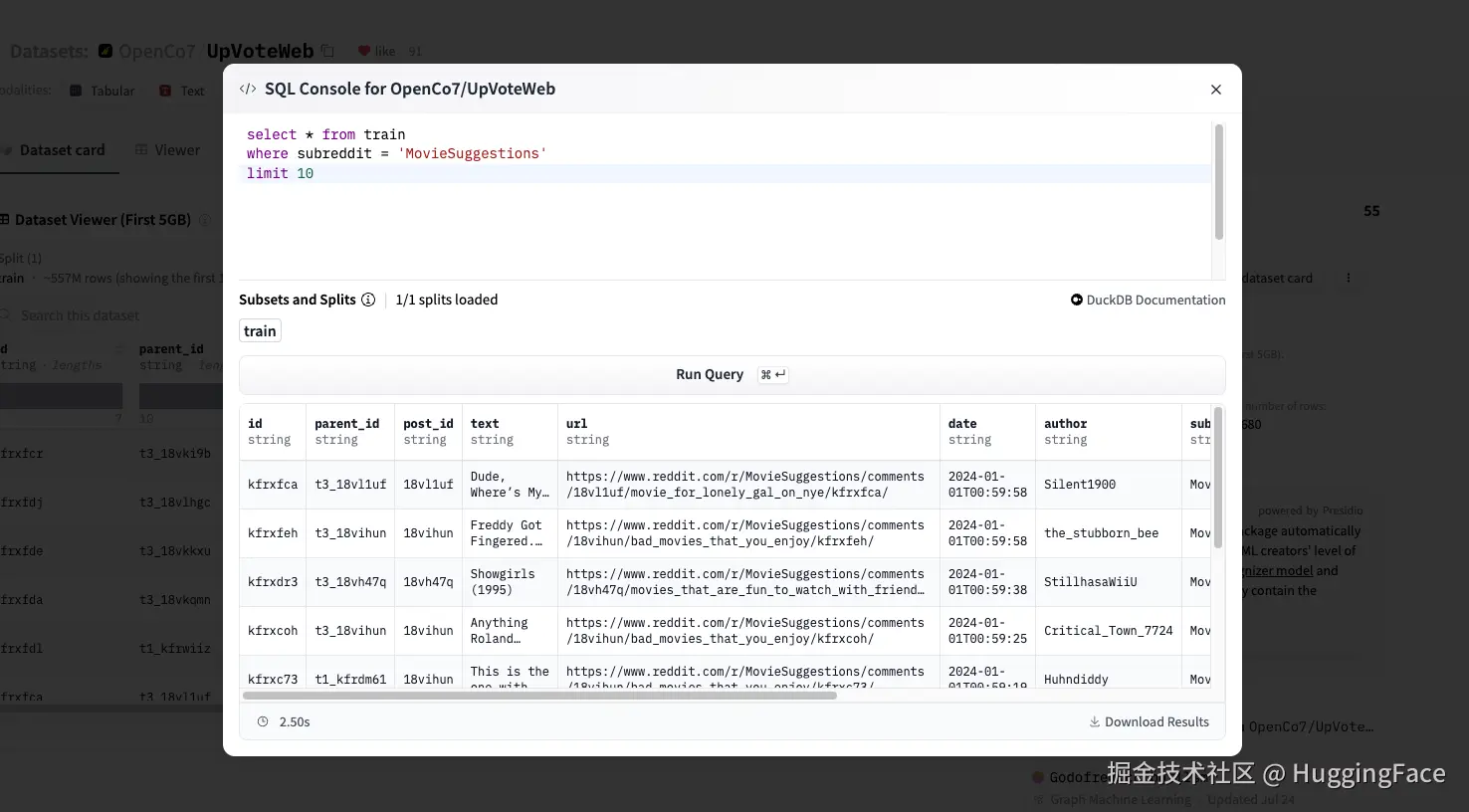Click '1/1 splits loaded' status text
Screen dimensions: 1469x812
pyautogui.click(x=447, y=300)
